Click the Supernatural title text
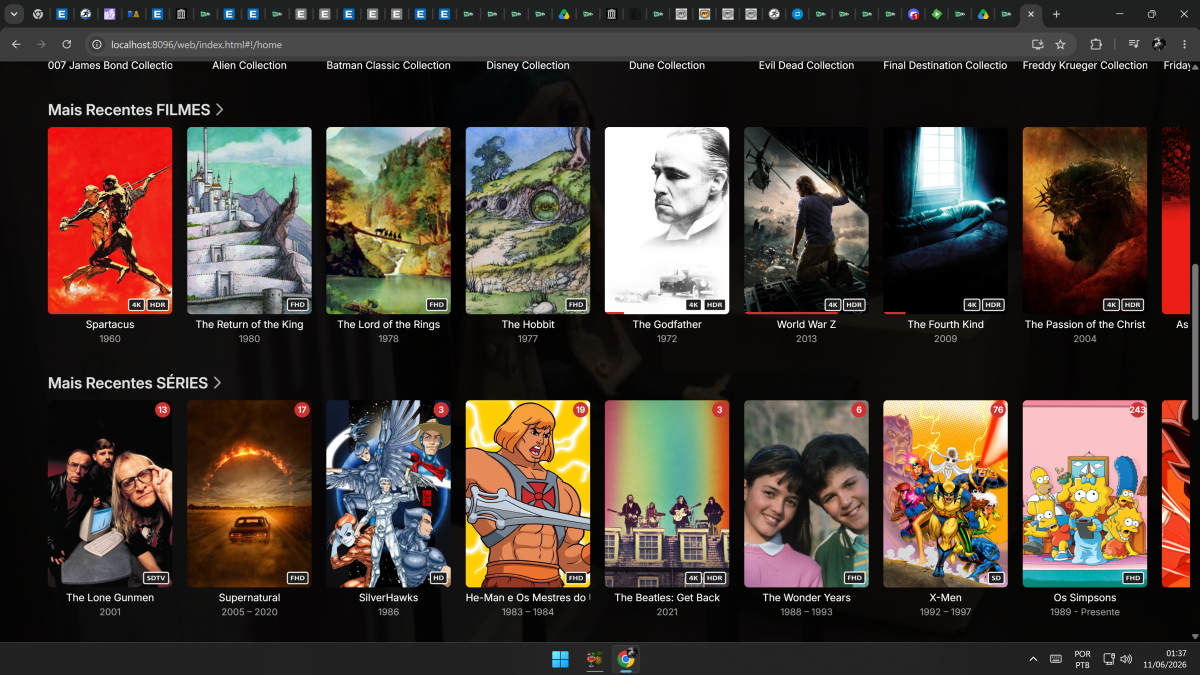This screenshot has height=675, width=1200. [249, 598]
